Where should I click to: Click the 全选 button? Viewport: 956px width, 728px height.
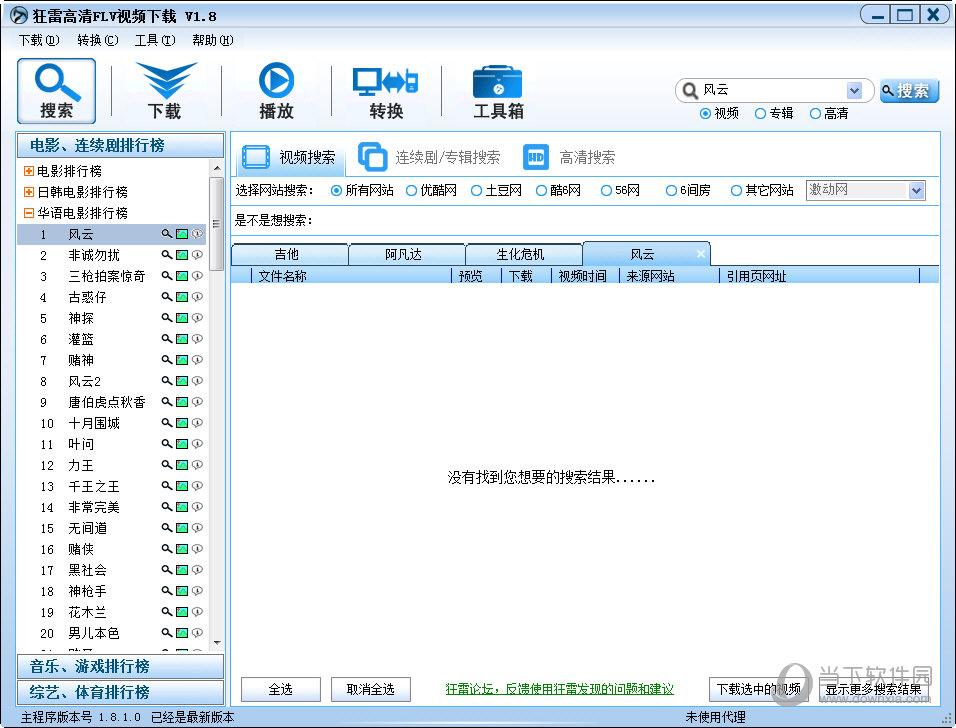(x=280, y=690)
